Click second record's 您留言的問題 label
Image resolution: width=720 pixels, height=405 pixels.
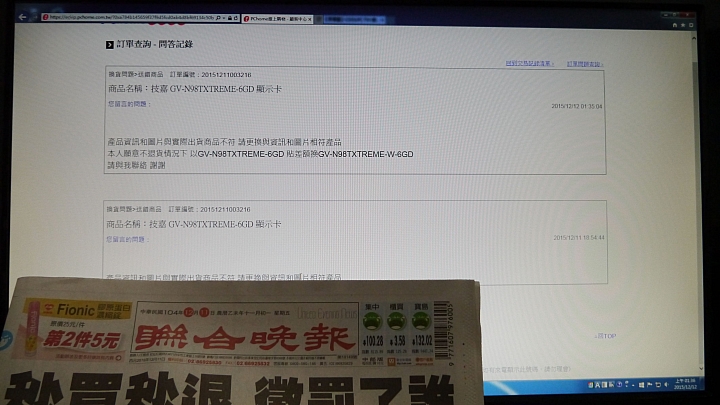128,239
